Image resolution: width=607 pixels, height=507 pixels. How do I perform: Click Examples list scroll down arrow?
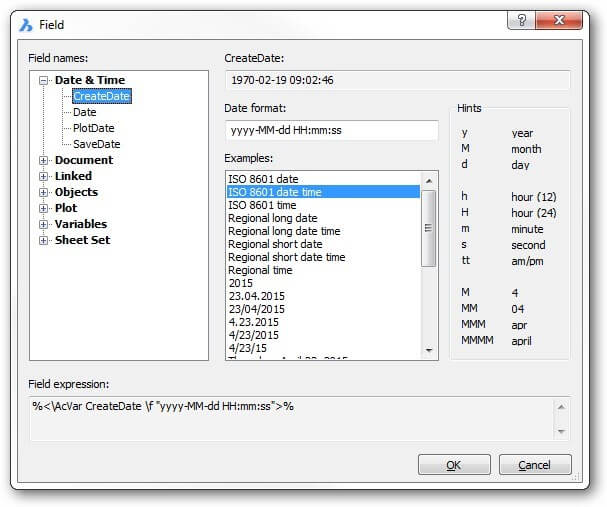429,350
